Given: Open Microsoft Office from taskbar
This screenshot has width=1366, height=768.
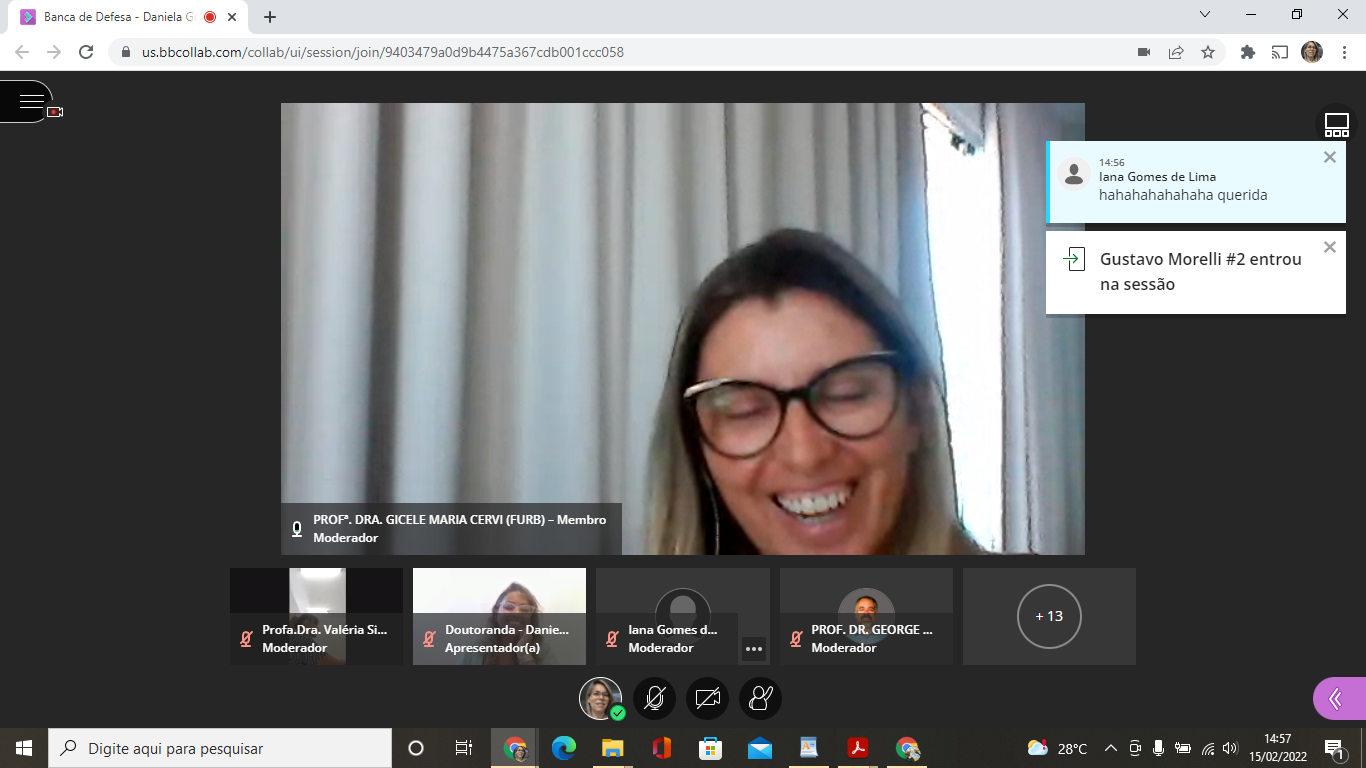Looking at the screenshot, I should point(661,748).
